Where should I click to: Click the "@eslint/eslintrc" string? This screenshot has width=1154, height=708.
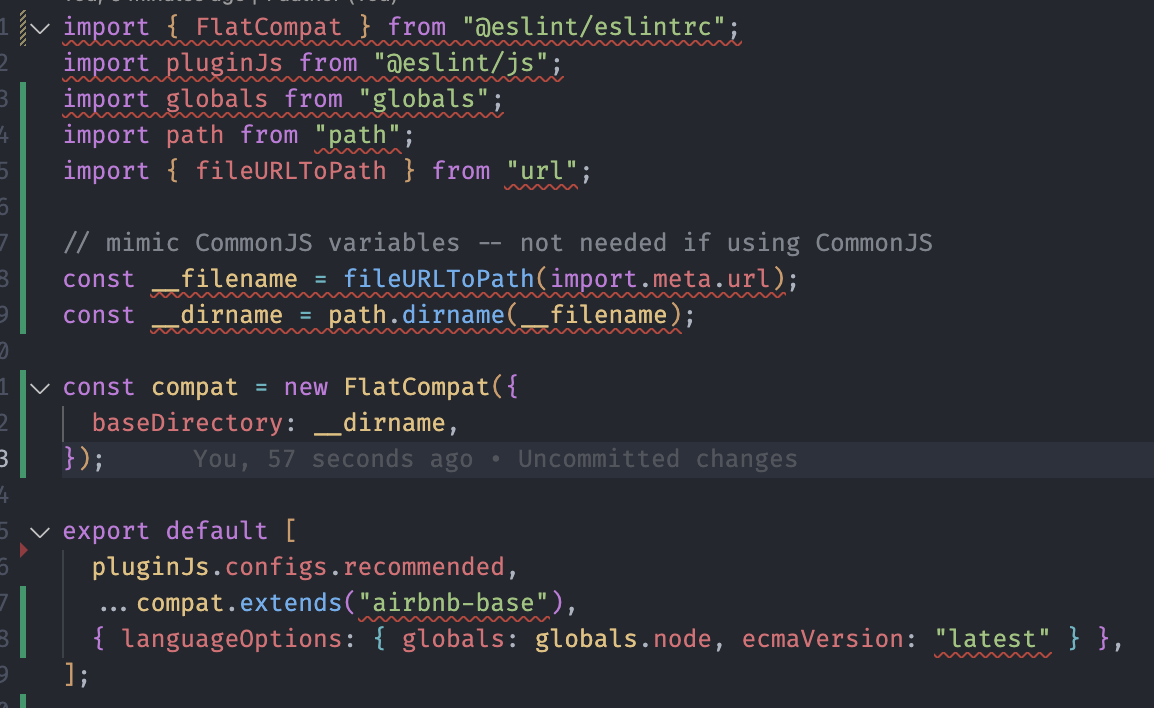[x=593, y=27]
